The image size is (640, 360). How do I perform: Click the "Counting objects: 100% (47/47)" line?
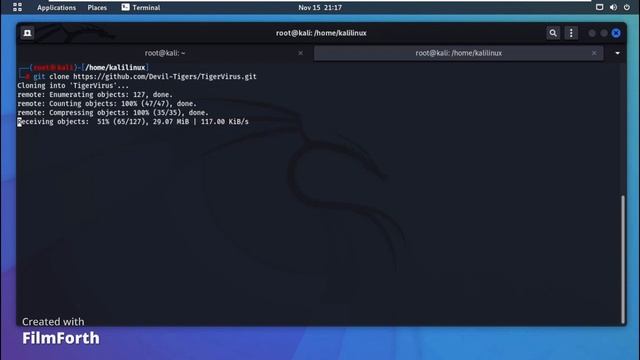coord(107,103)
